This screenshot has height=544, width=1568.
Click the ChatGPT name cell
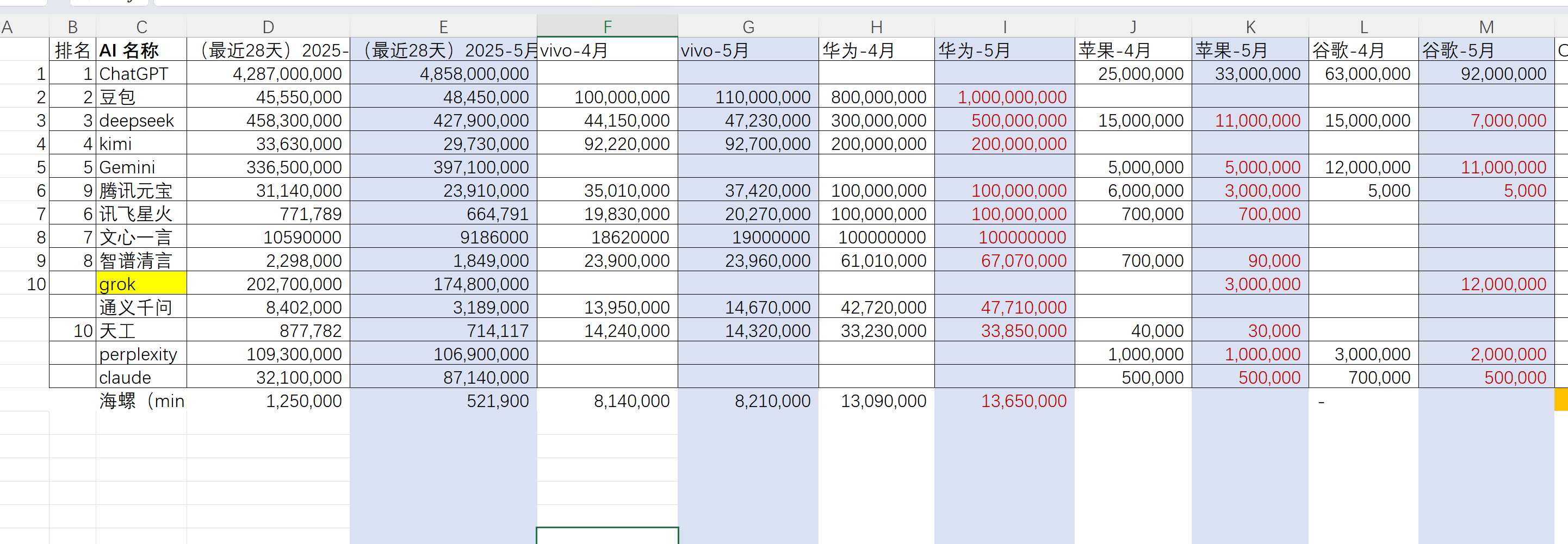141,73
